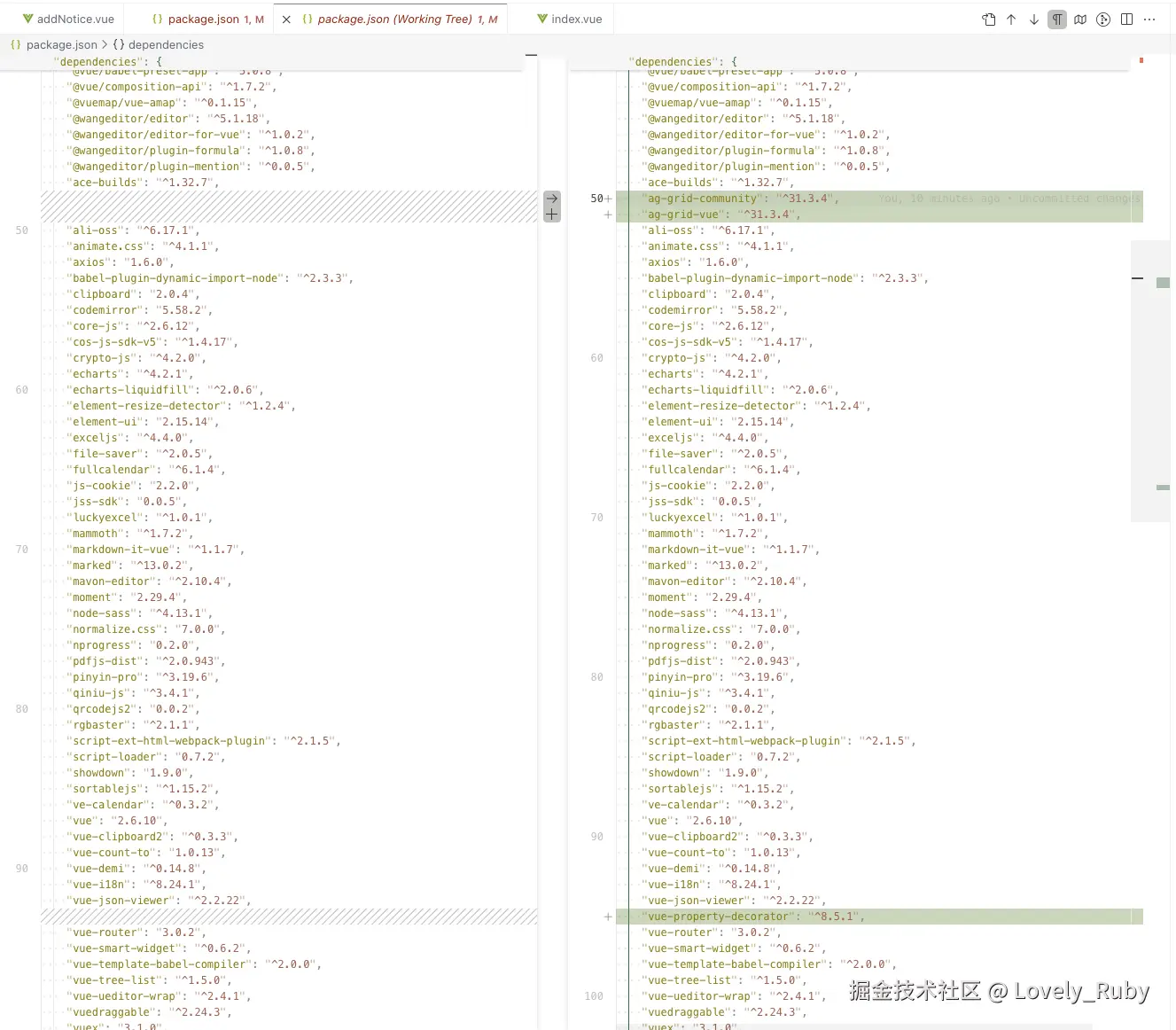Click the map icon to collapse unchanged regions
The height and width of the screenshot is (1030, 1176).
pyautogui.click(x=1080, y=20)
